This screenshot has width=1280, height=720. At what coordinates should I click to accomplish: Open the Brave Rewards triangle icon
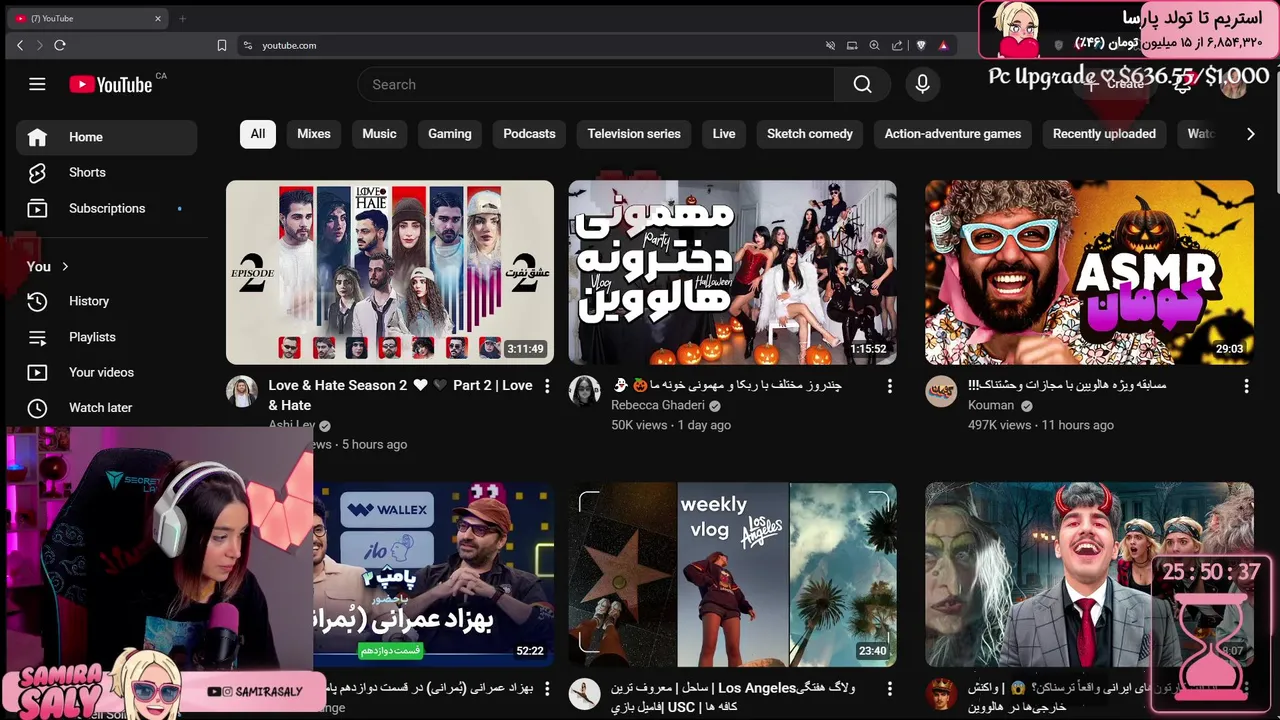[x=943, y=45]
